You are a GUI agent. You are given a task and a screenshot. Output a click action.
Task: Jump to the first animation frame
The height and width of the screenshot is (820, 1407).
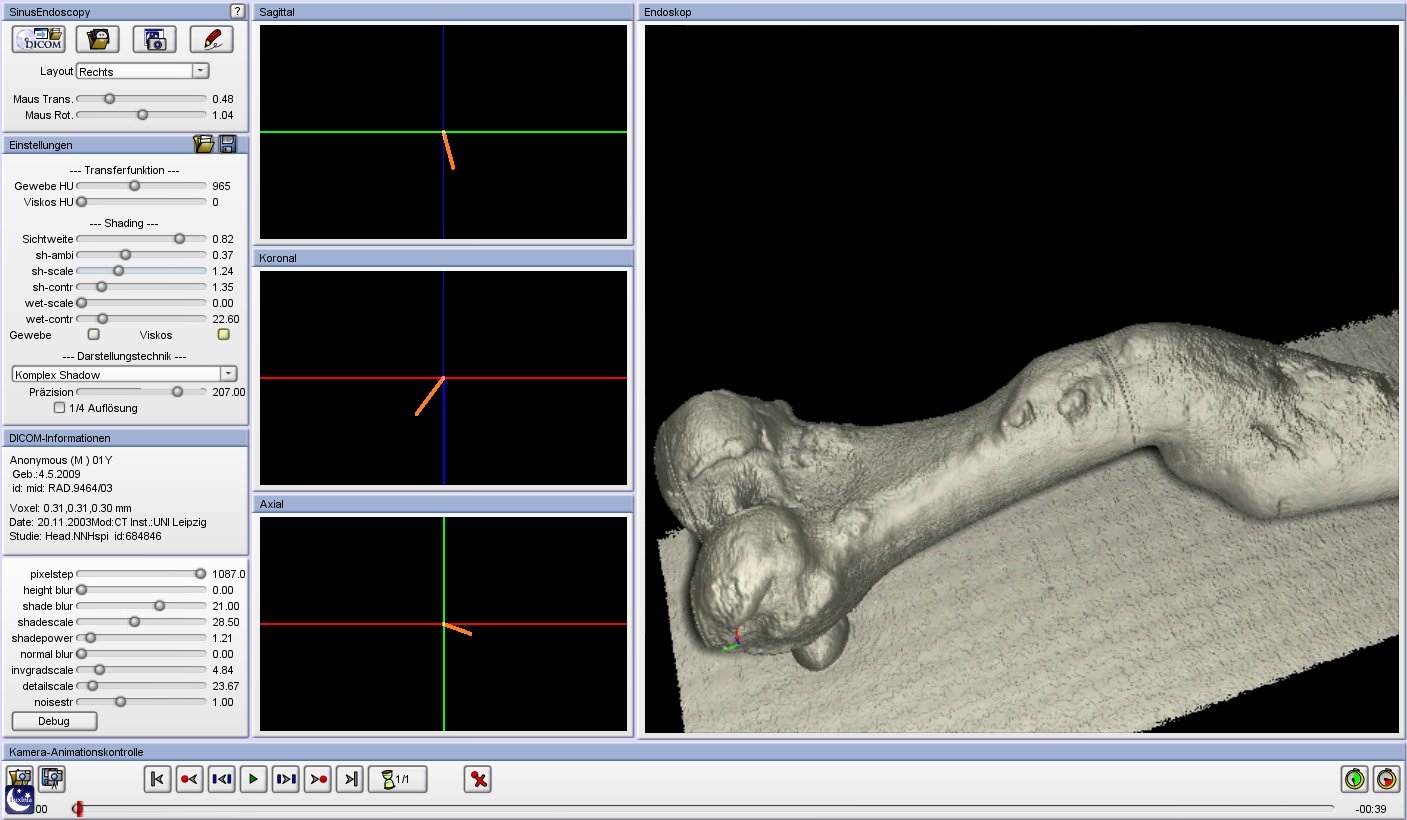(x=157, y=779)
